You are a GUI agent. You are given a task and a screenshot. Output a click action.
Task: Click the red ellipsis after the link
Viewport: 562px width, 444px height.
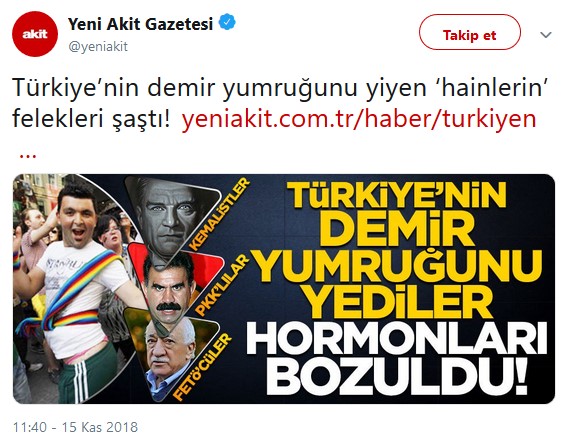[x=27, y=154]
